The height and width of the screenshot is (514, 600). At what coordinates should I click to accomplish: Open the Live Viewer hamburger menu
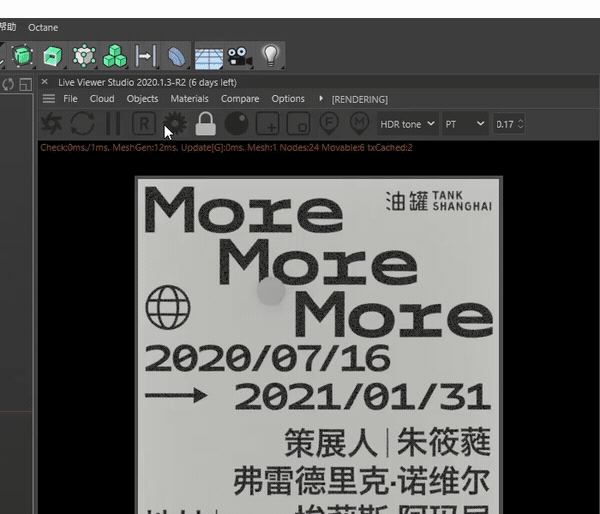point(49,99)
